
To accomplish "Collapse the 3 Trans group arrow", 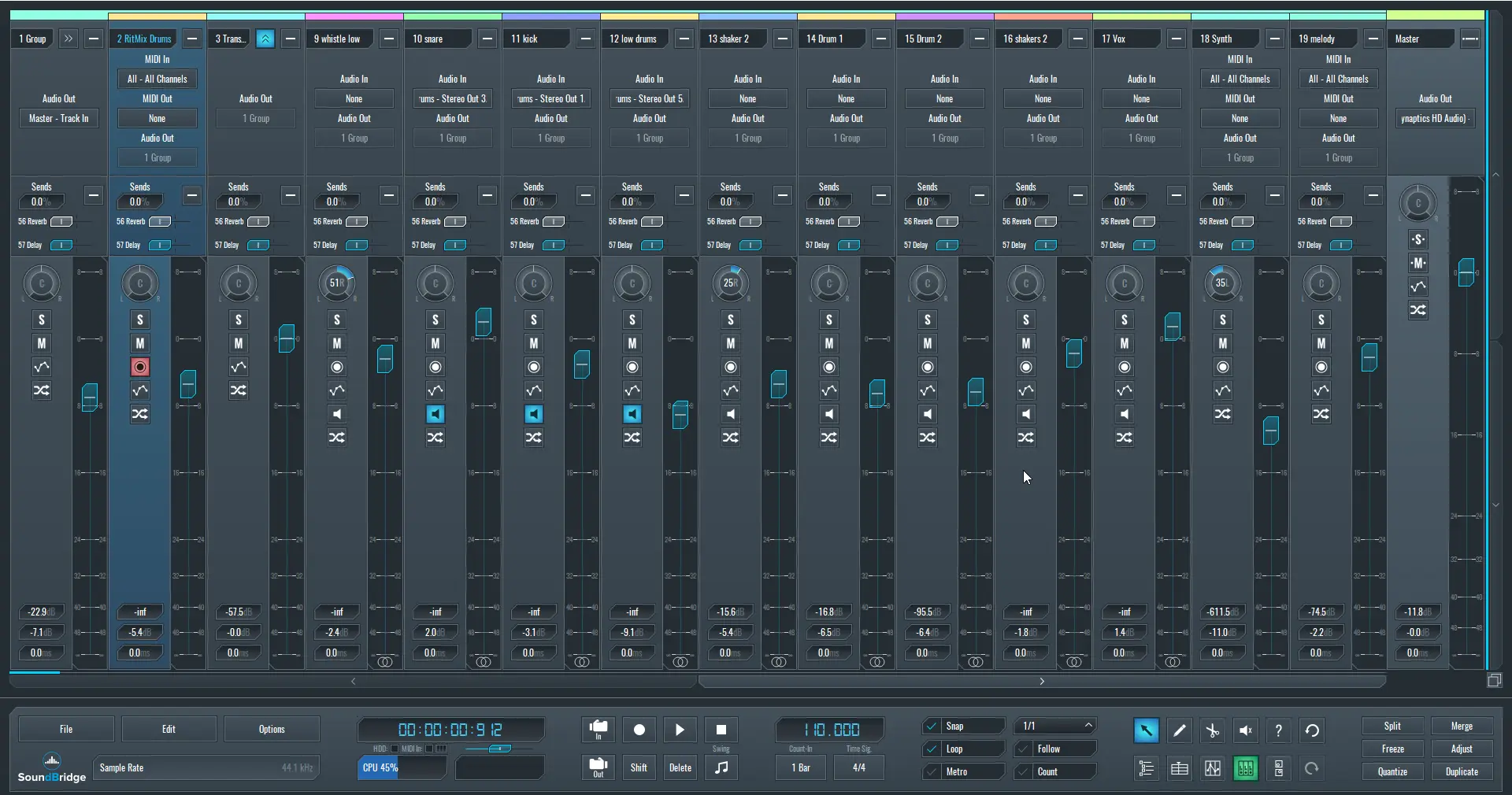I will (265, 39).
